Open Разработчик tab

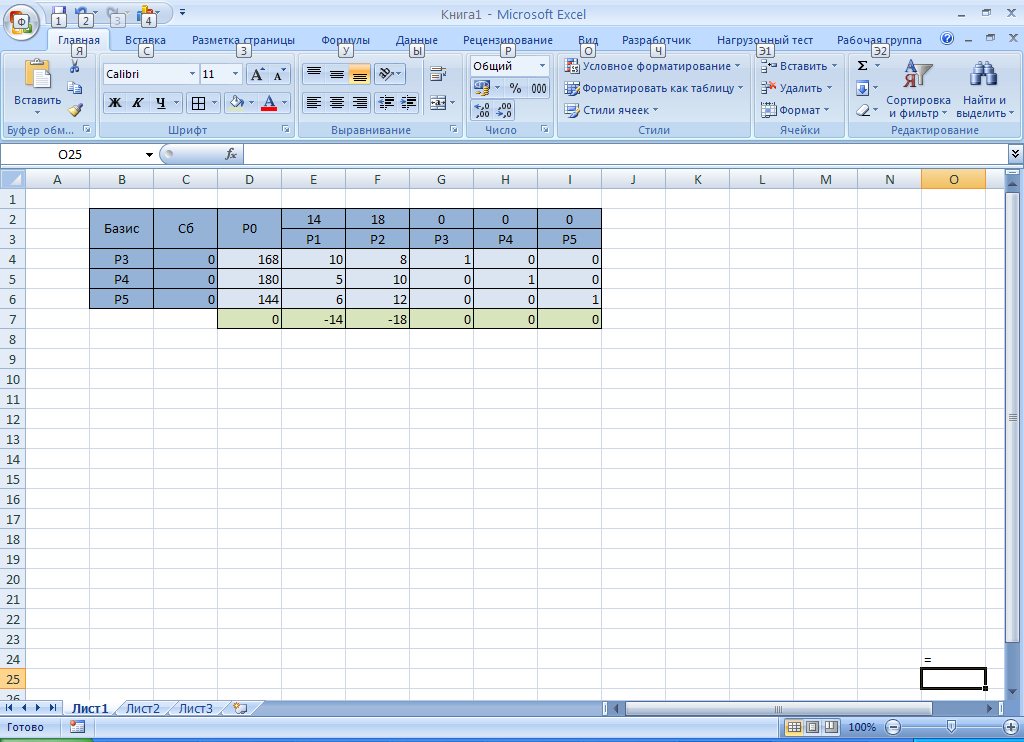tap(656, 40)
